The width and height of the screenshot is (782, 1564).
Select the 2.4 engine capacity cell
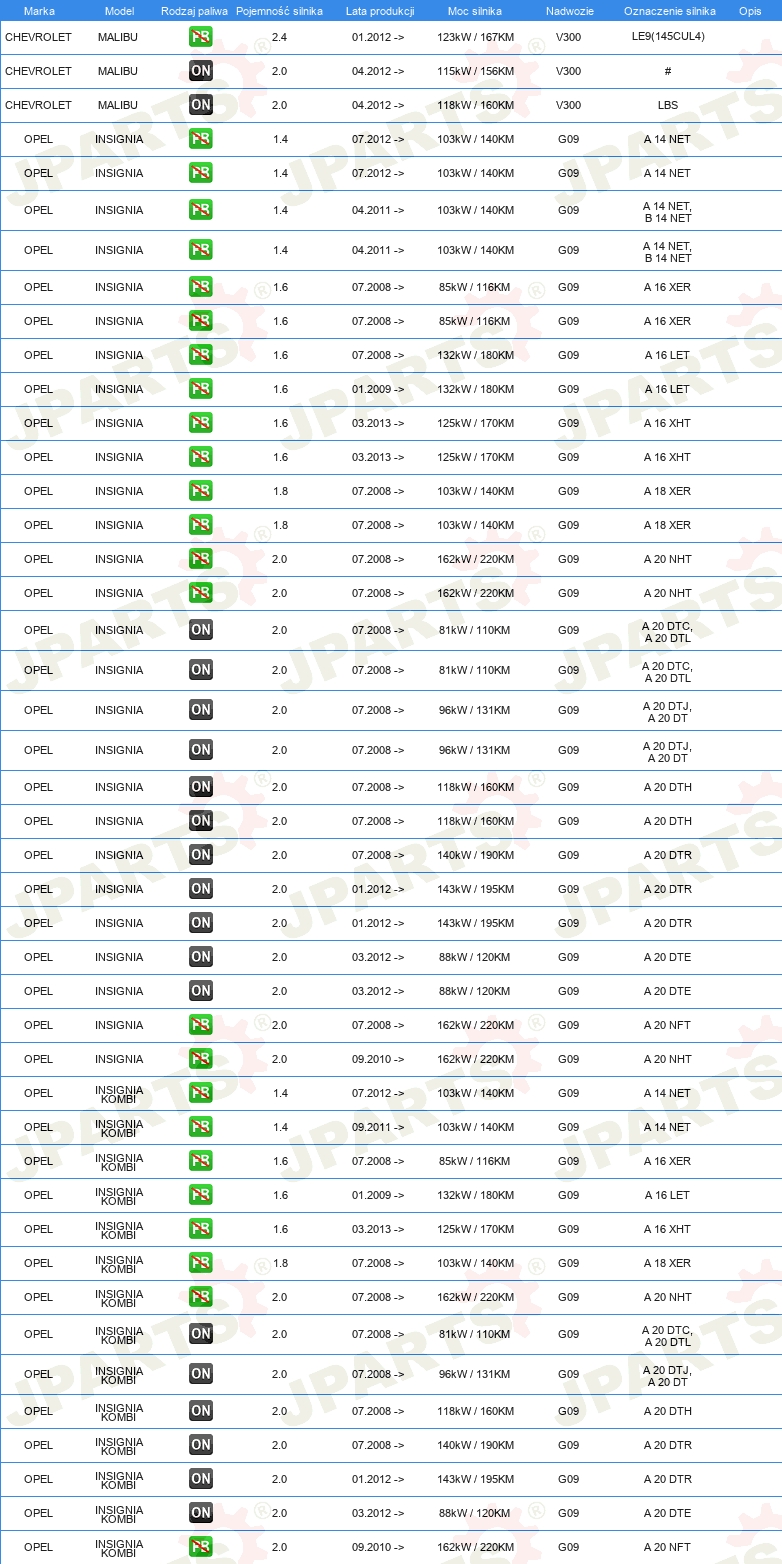(x=280, y=37)
